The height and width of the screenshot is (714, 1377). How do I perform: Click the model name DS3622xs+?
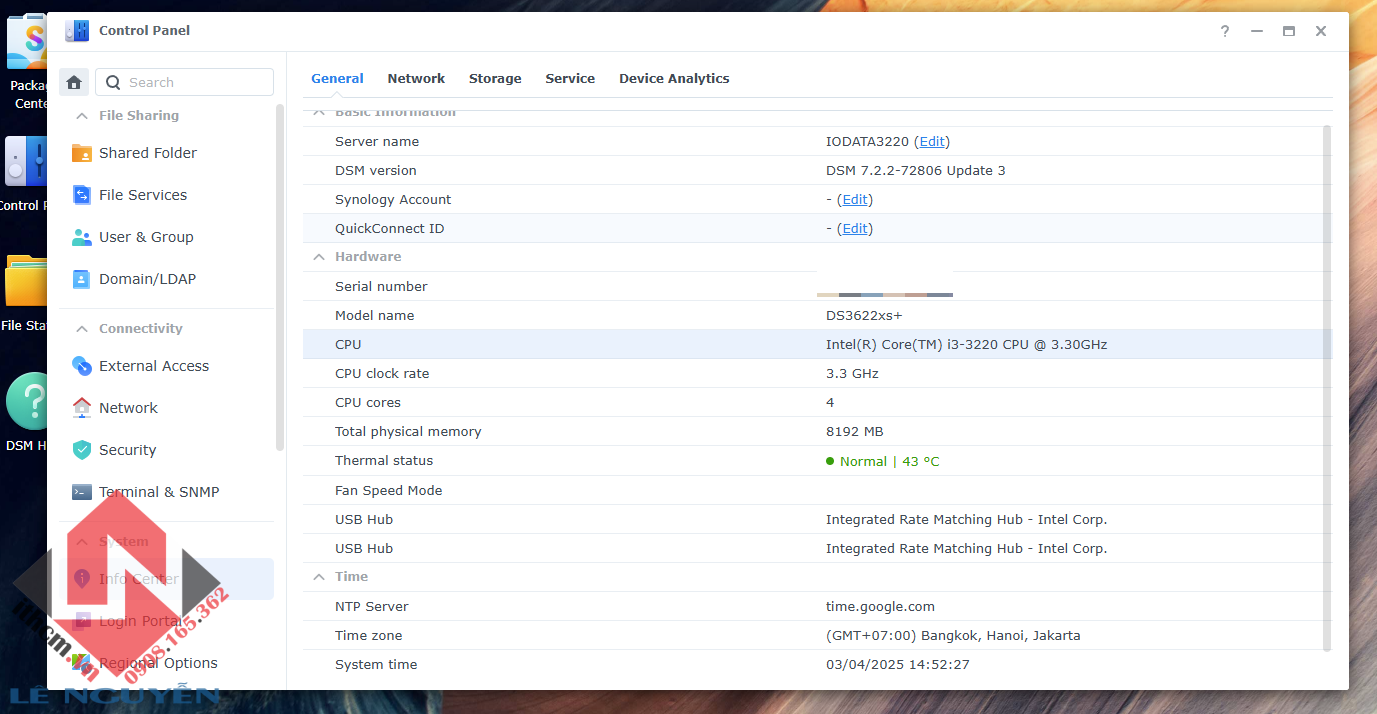point(864,316)
